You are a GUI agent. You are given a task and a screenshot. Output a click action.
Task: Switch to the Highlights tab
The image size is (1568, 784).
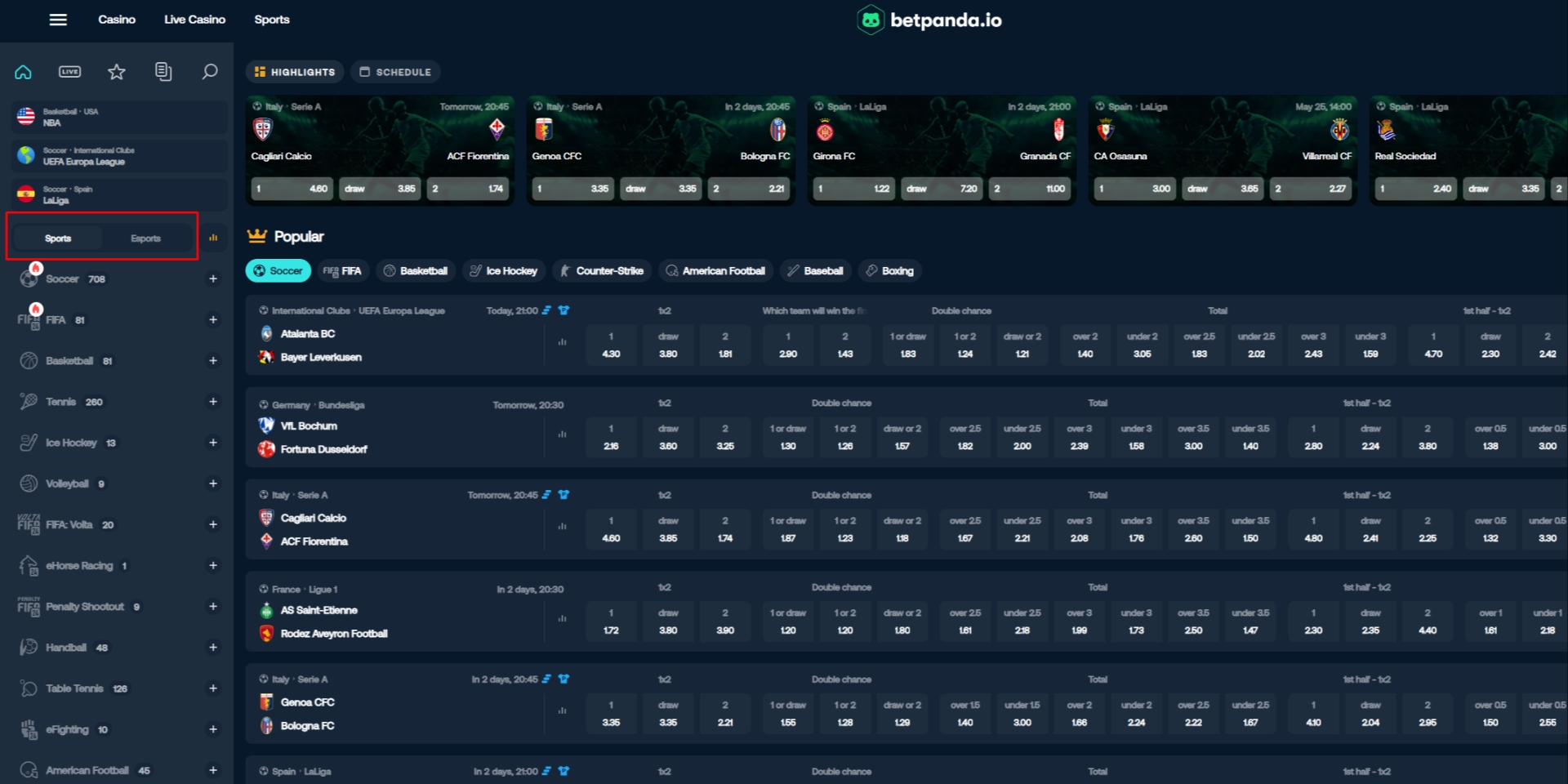coord(295,72)
